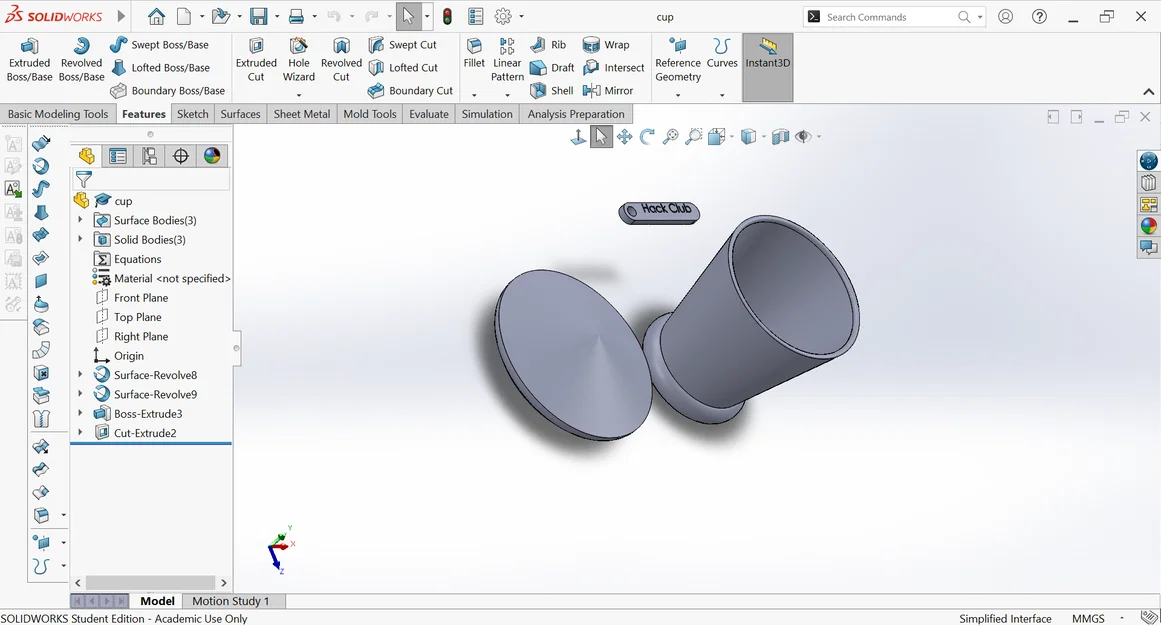Open the ConfigurationManager tab icon
1161x625 pixels.
click(x=149, y=156)
